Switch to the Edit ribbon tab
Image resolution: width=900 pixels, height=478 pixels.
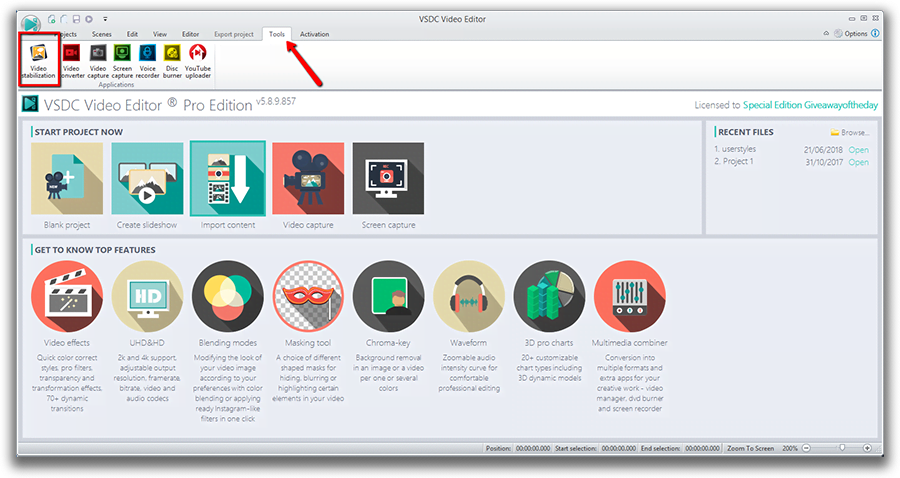(x=132, y=34)
